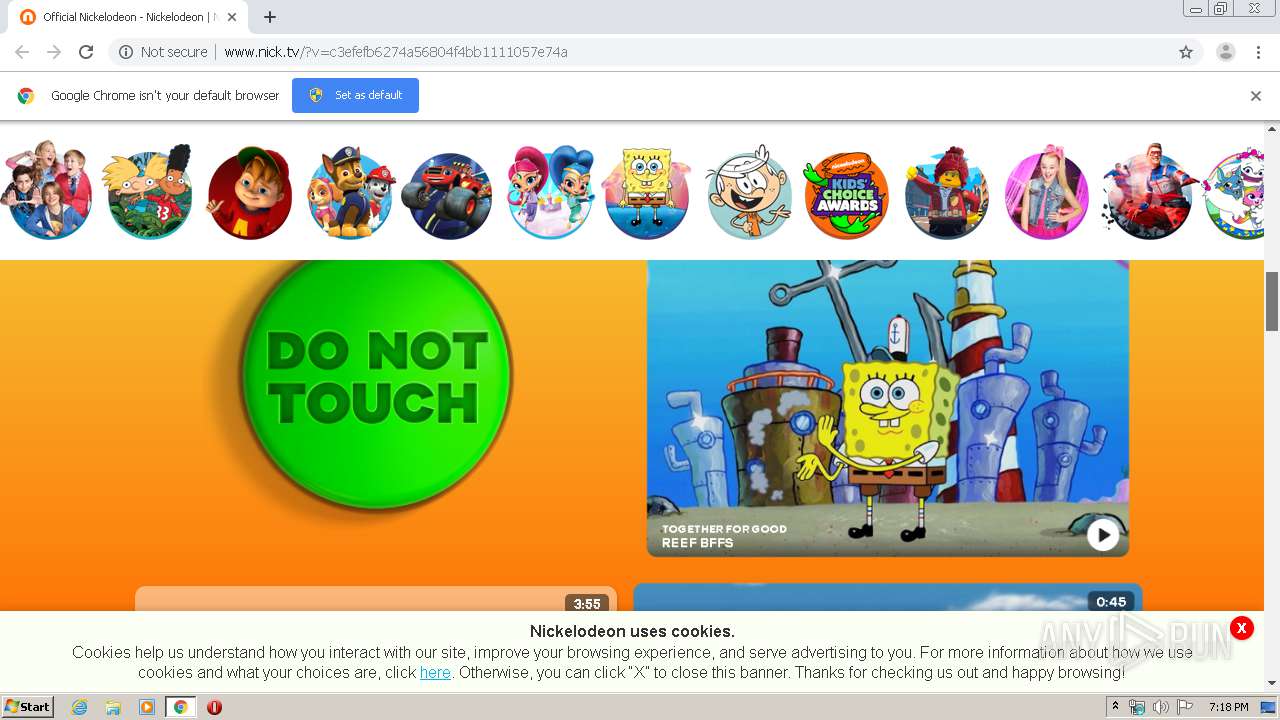Open the SpongeBob SquarePants show icon
Viewport: 1280px width, 720px height.
648,193
